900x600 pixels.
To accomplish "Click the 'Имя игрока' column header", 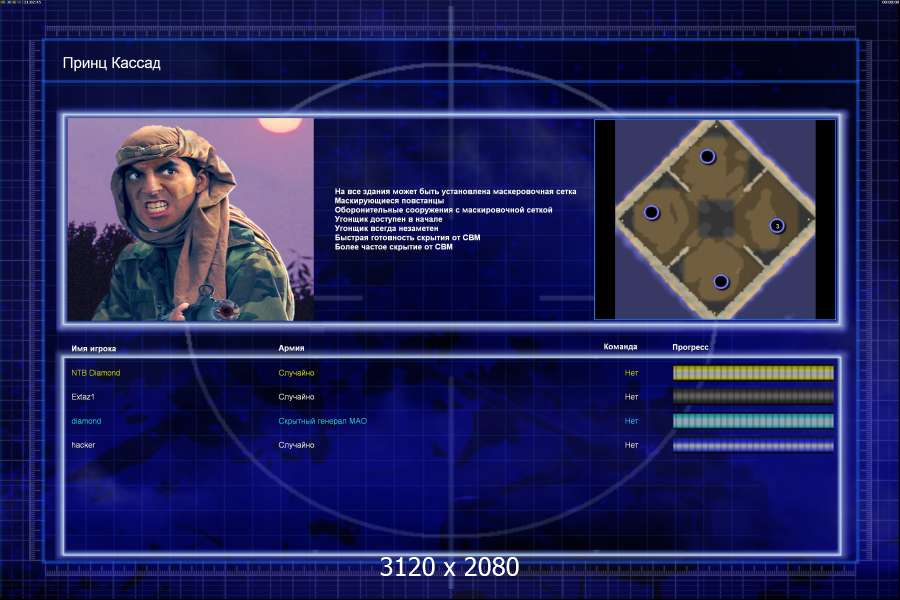I will 94,349.
